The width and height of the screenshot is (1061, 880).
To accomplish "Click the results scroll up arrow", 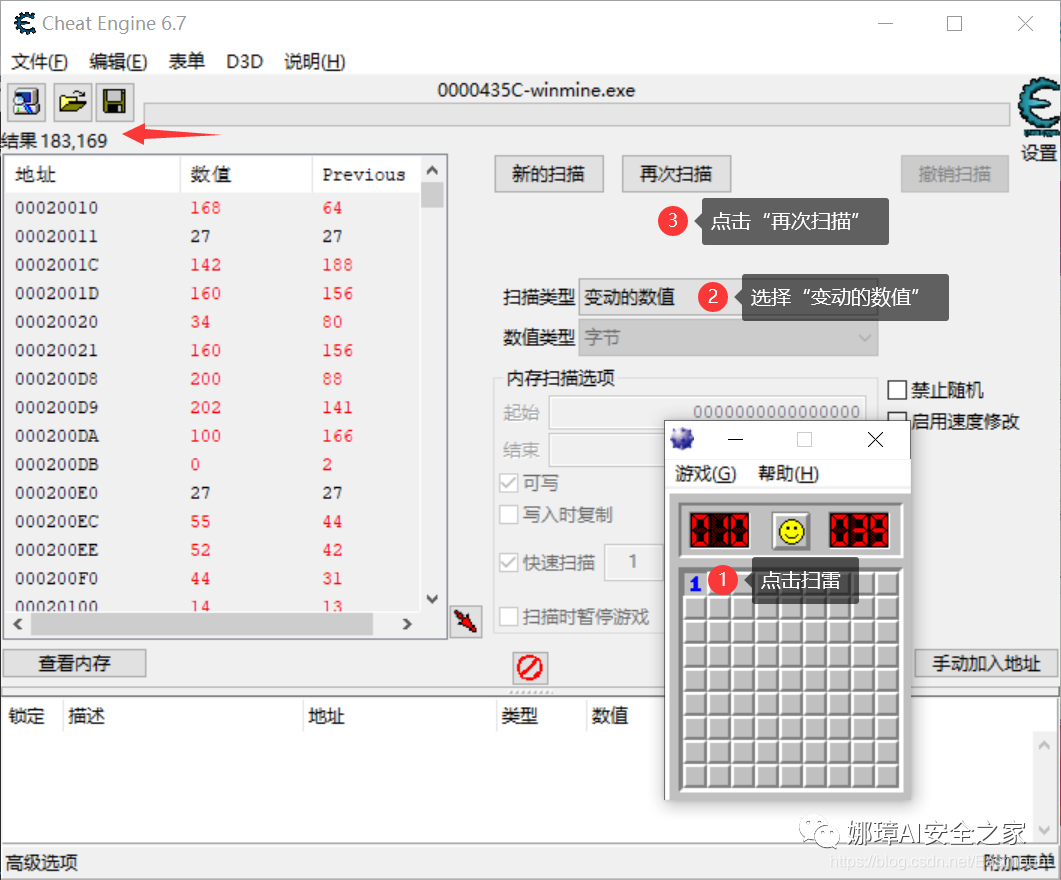I will pos(432,170).
